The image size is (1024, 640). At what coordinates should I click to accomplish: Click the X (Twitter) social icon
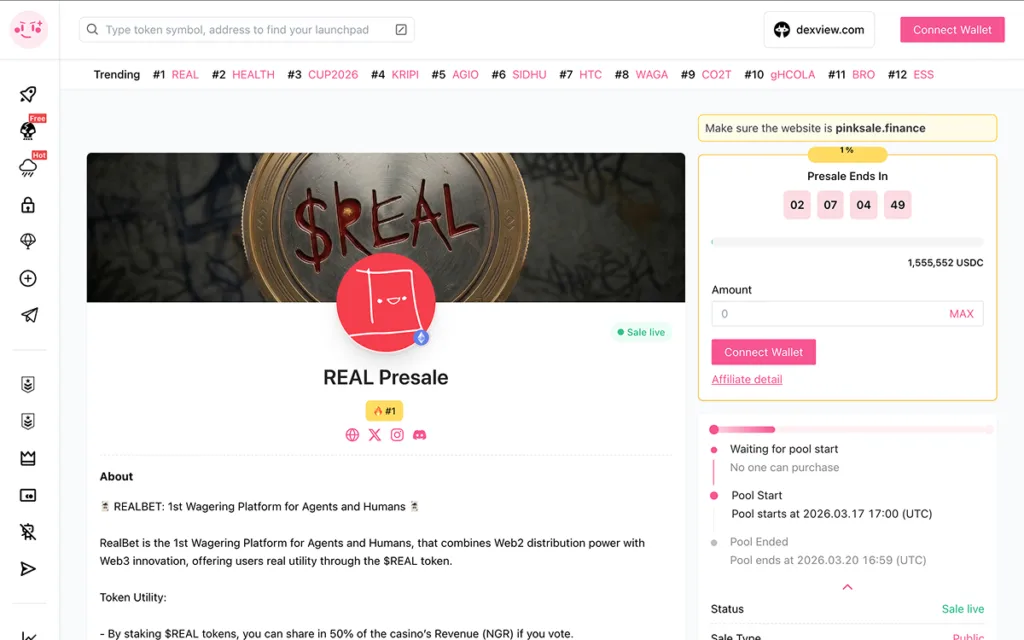(x=374, y=435)
